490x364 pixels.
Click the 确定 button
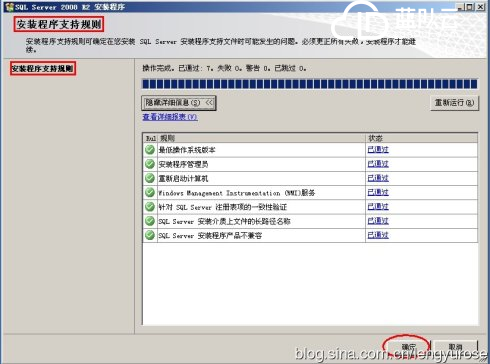pyautogui.click(x=408, y=347)
